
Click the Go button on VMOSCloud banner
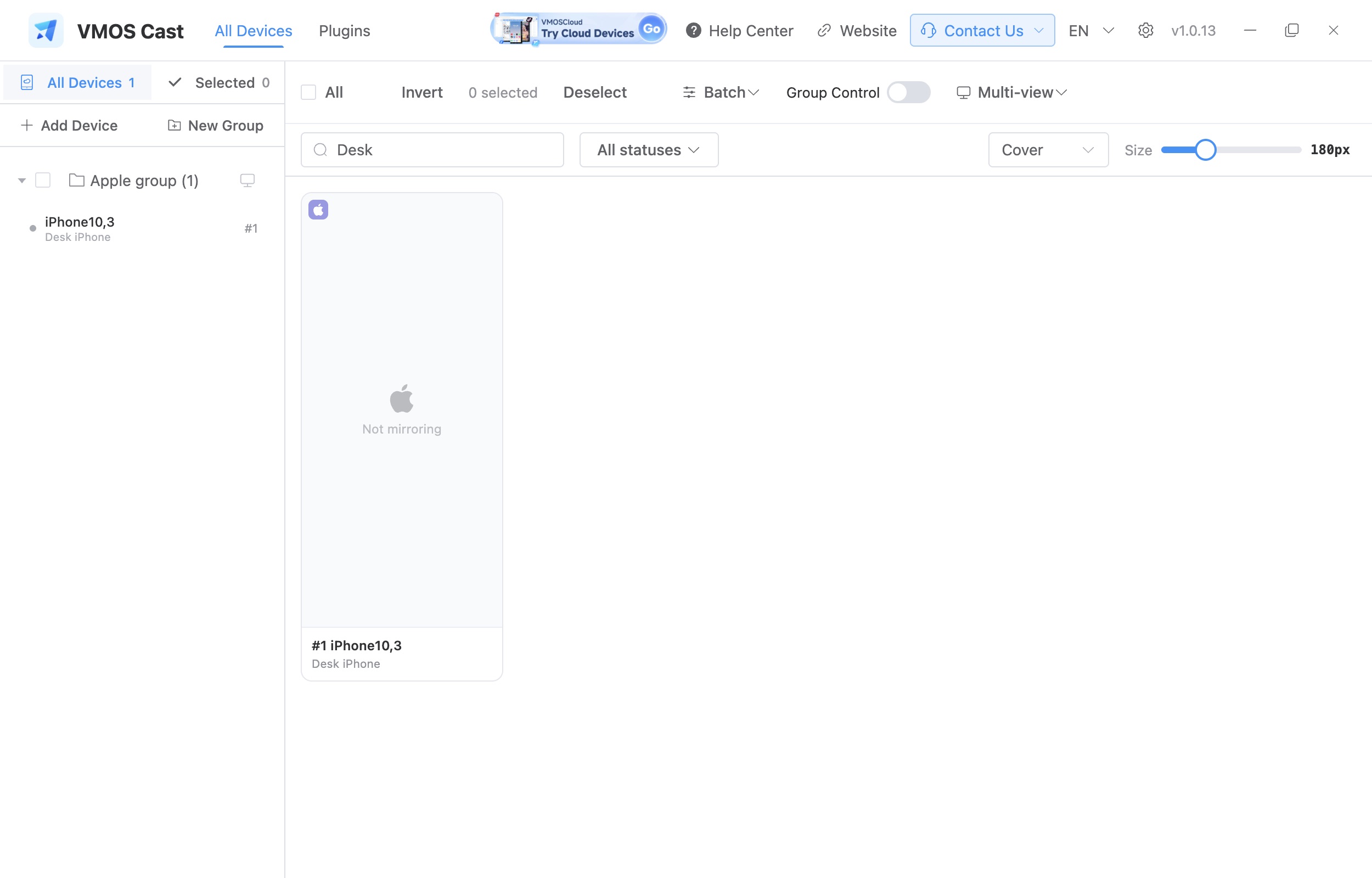coord(652,29)
